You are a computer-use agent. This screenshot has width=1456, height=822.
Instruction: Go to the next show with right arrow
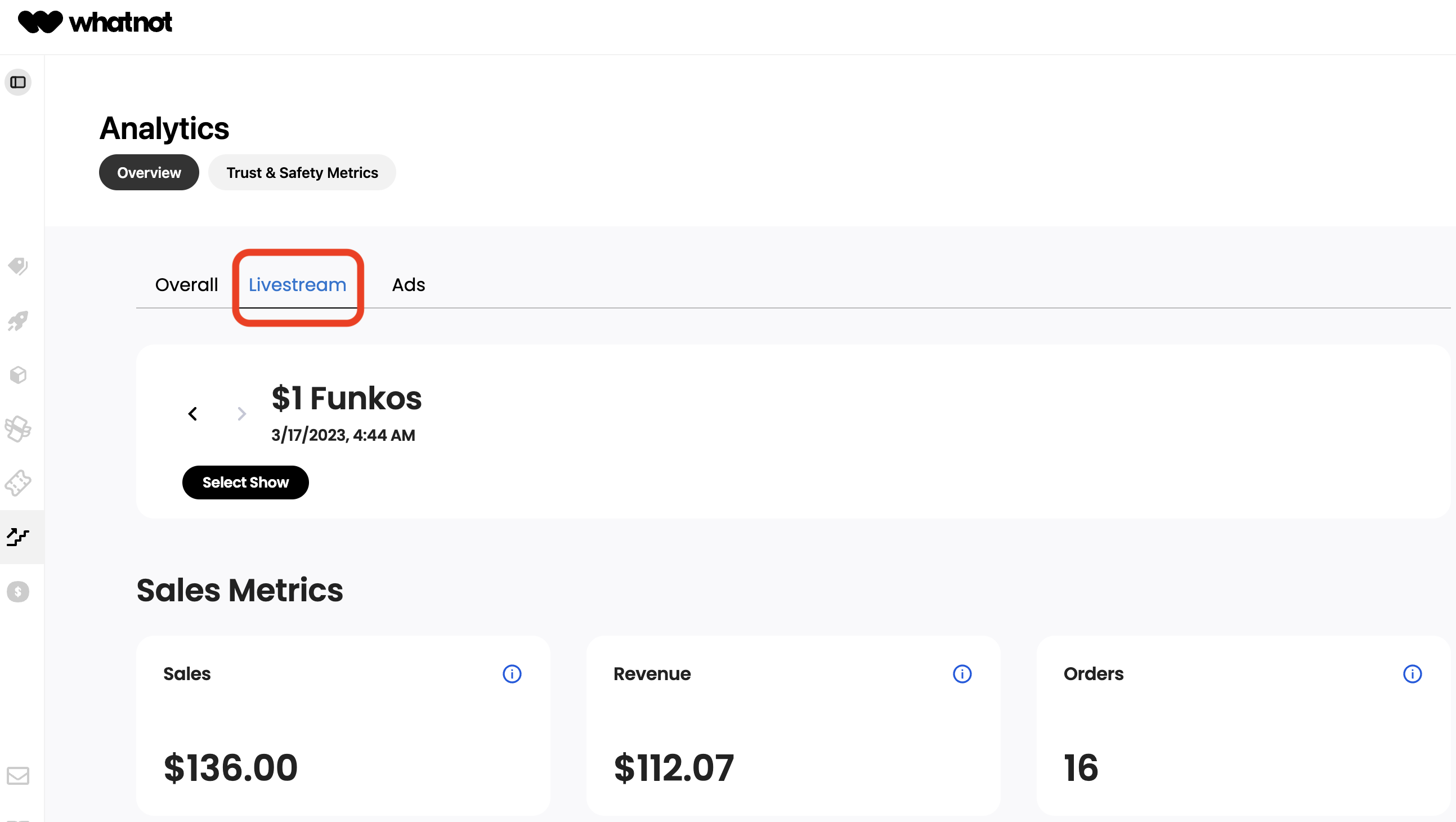pos(241,413)
